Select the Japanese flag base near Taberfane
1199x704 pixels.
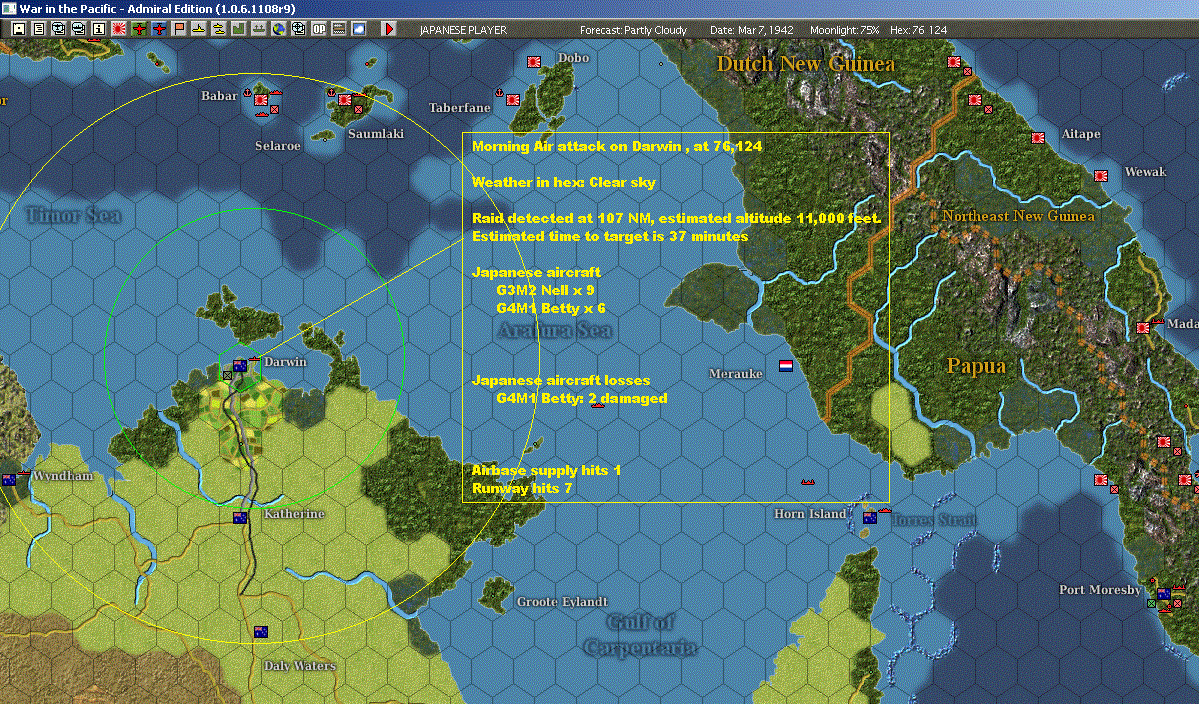tap(513, 100)
